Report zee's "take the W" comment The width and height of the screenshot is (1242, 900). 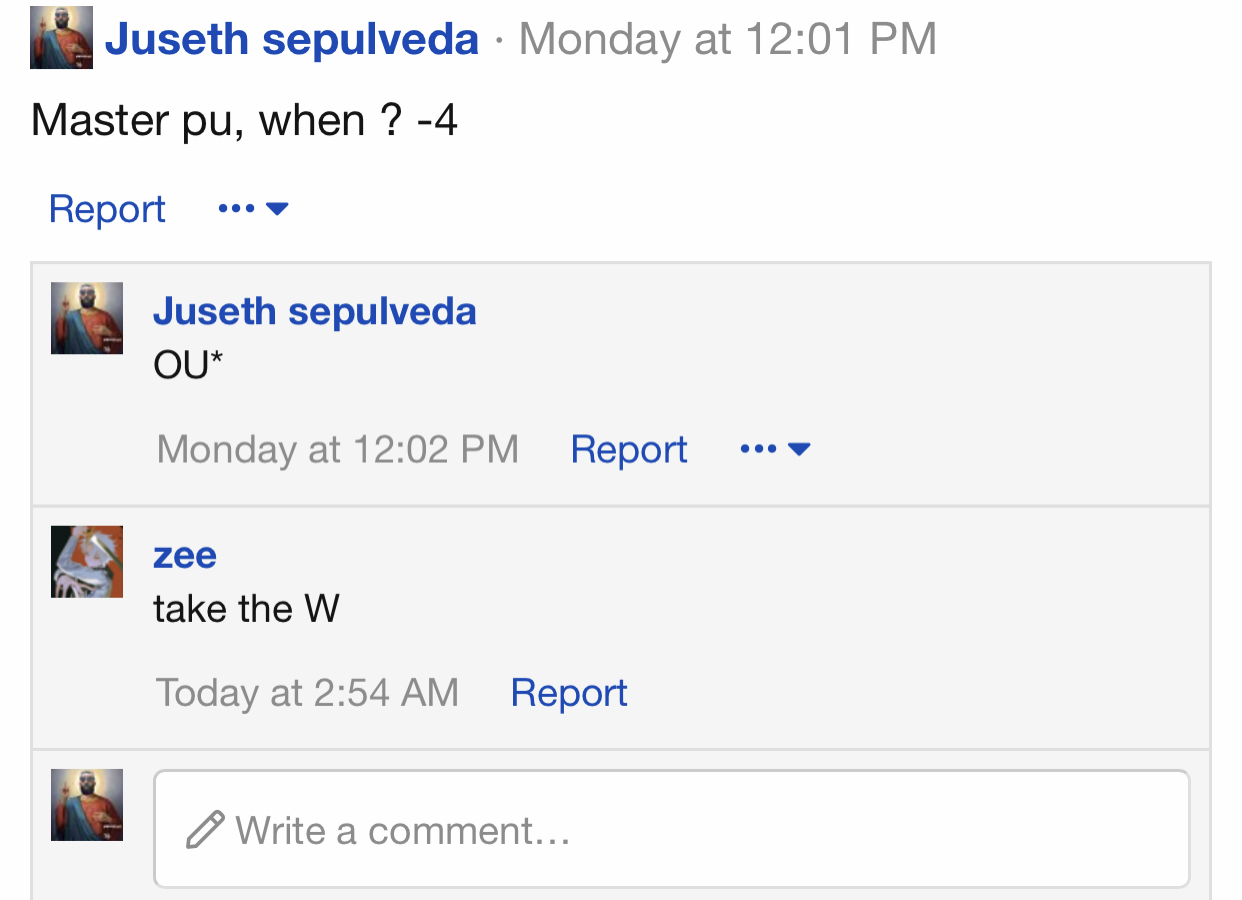click(569, 692)
